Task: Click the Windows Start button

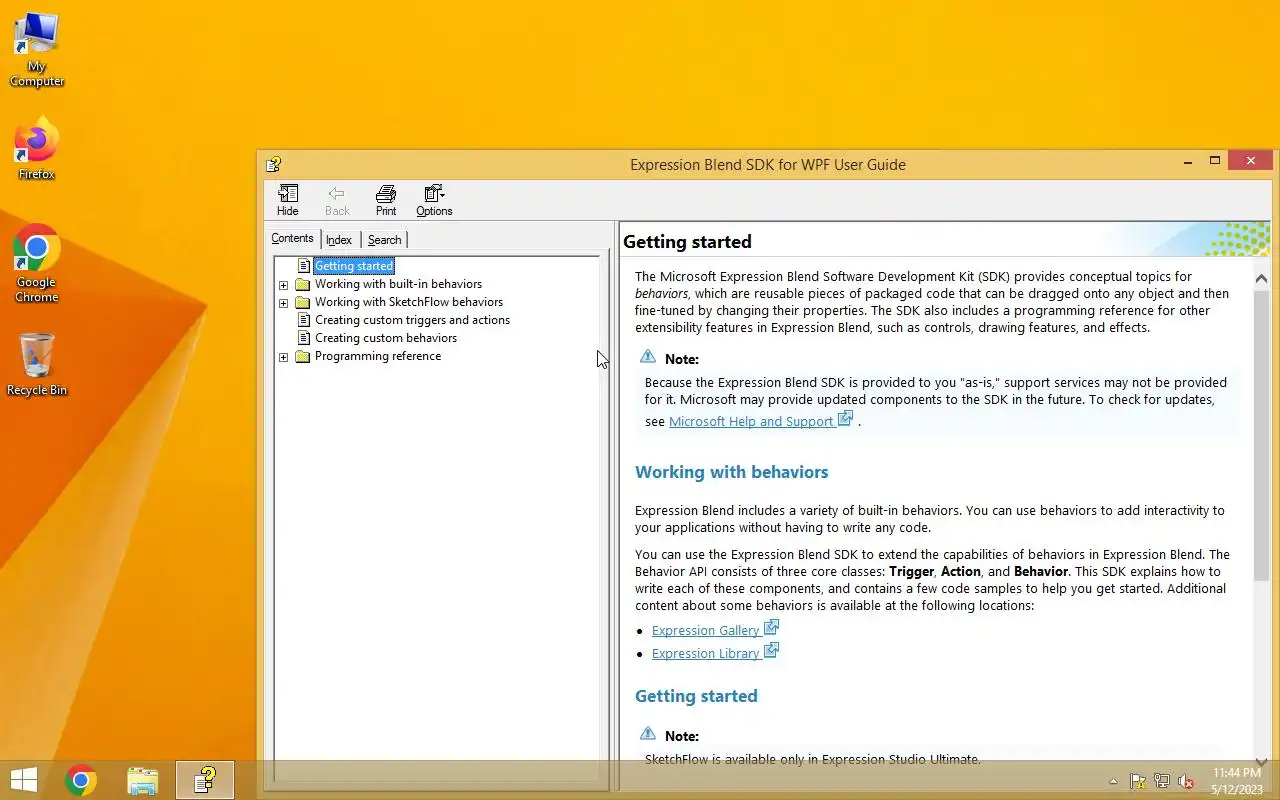Action: click(24, 780)
